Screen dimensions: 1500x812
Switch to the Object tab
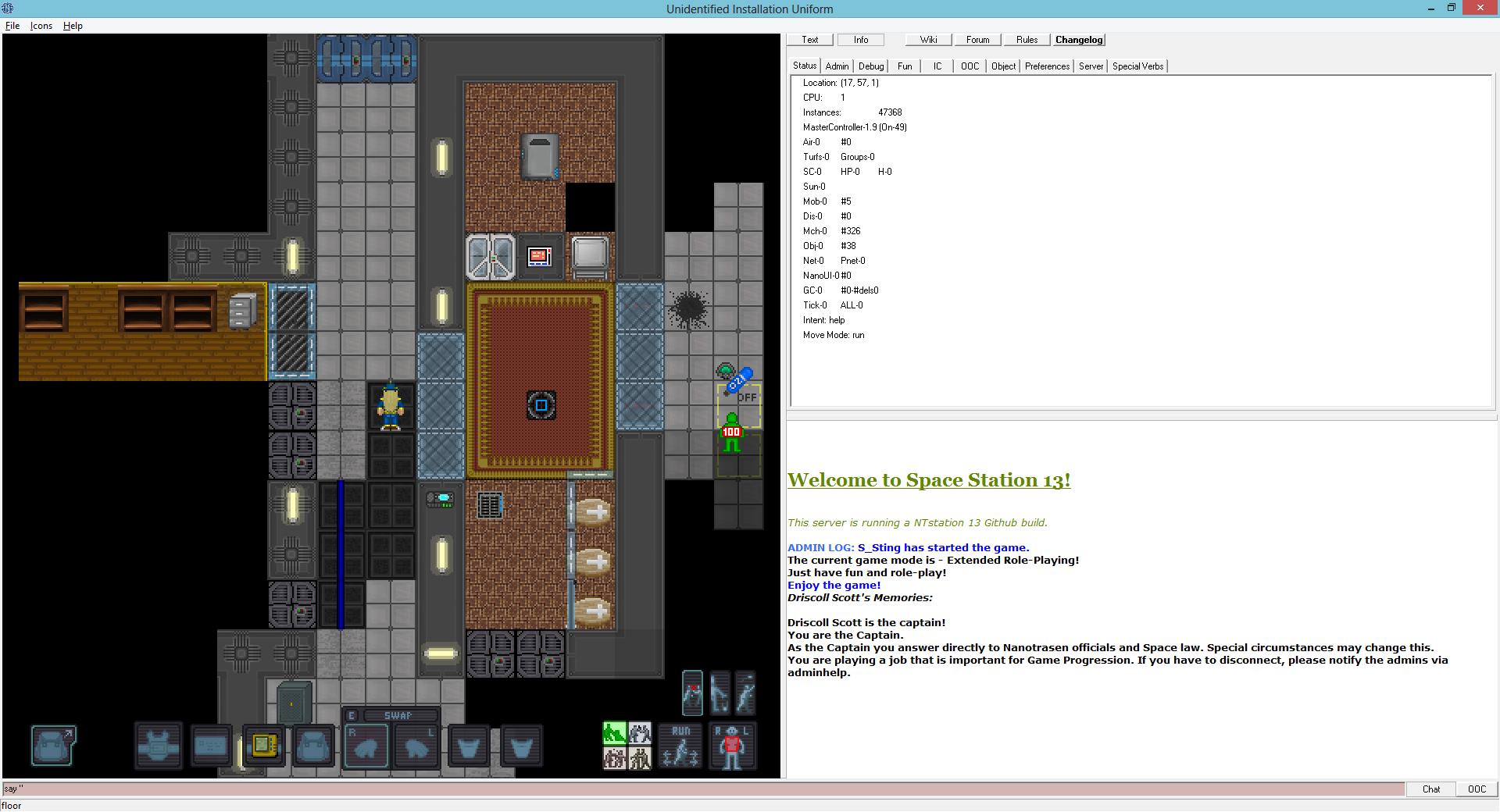1004,66
